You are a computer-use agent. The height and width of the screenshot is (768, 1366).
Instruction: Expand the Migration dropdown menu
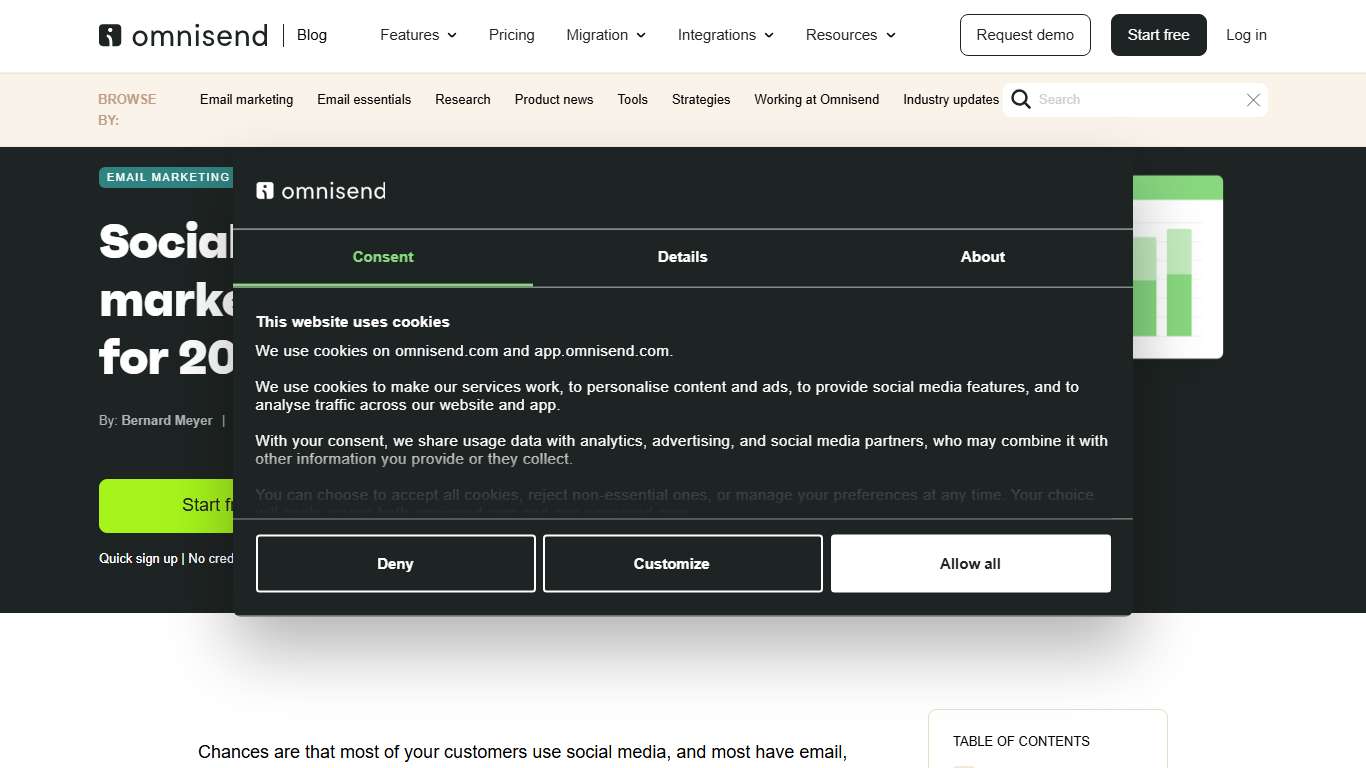(606, 35)
